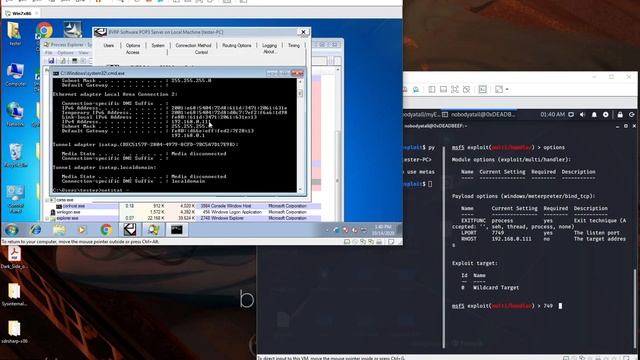Select conhost.exe row in Process Explorer
The image size is (640, 360).
tap(183, 206)
